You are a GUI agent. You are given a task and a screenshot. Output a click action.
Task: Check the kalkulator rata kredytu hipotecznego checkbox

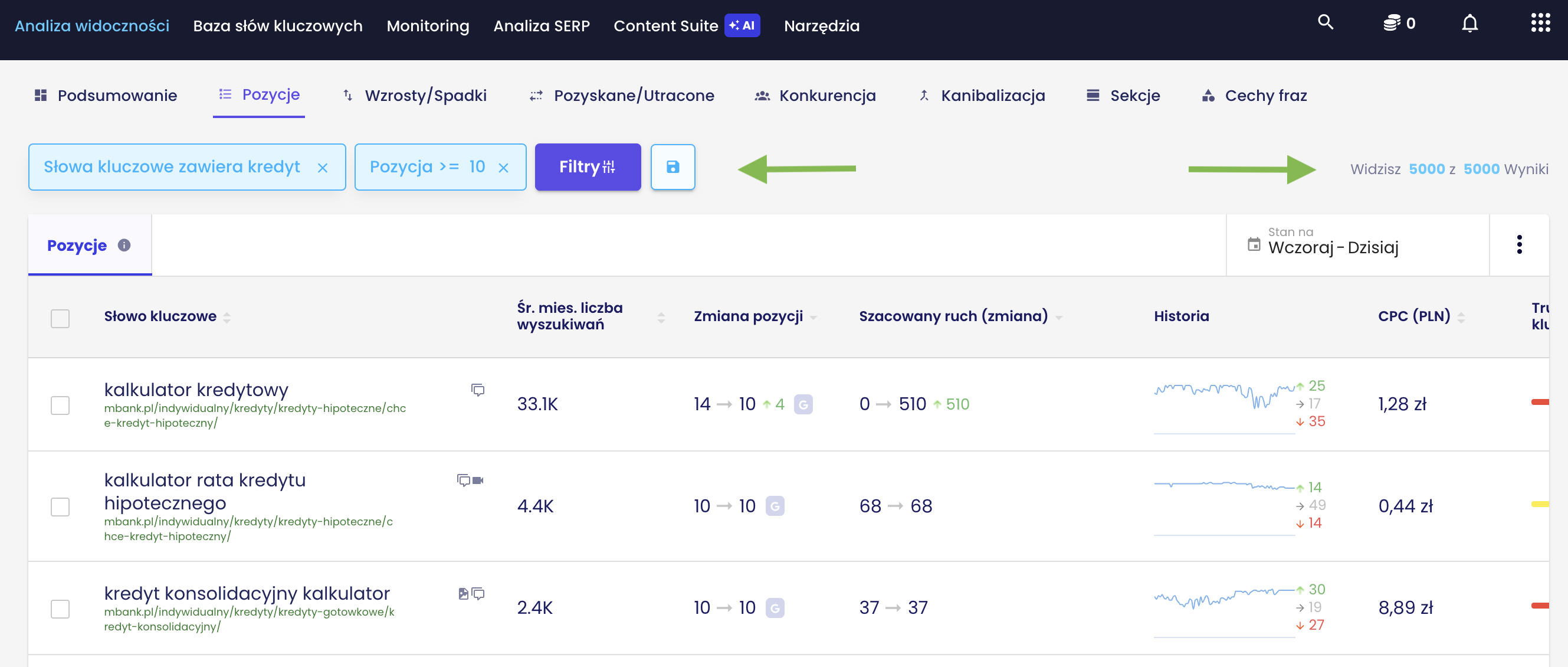pos(60,507)
